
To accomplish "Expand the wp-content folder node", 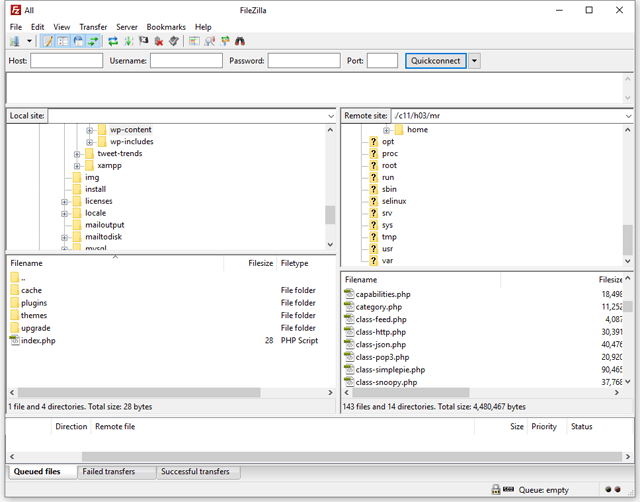I will [89, 130].
